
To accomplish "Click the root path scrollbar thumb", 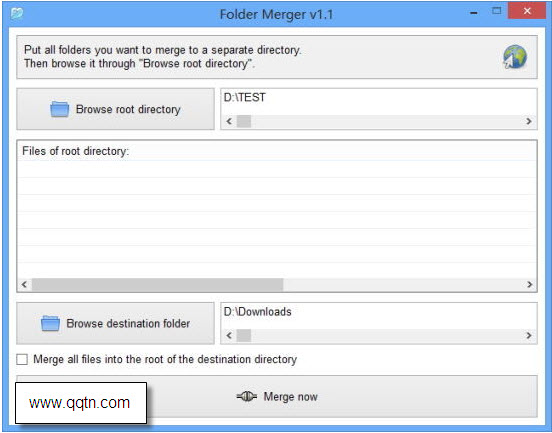I will point(244,121).
